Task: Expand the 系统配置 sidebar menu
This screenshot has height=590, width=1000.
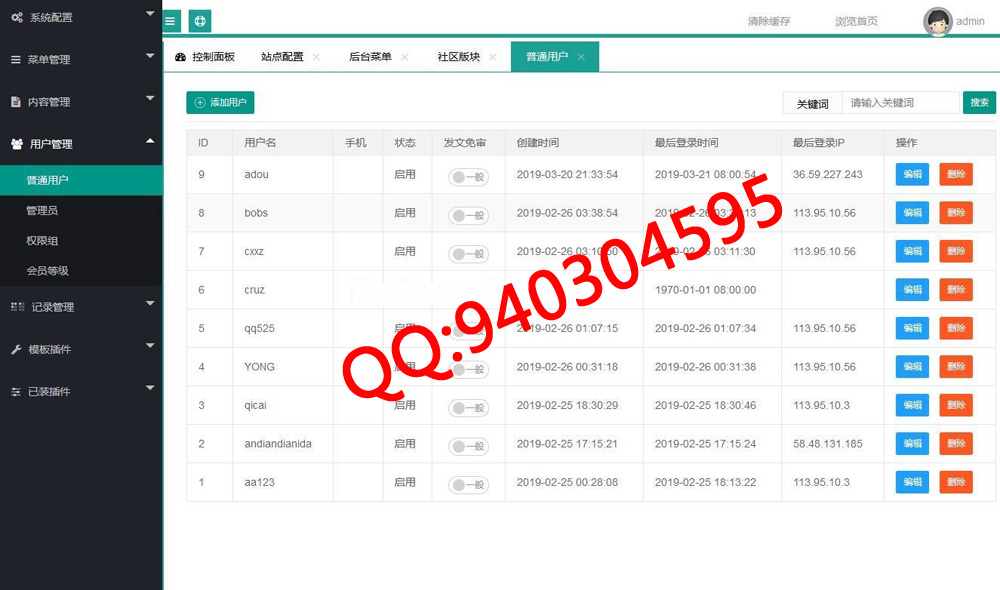Action: click(80, 17)
